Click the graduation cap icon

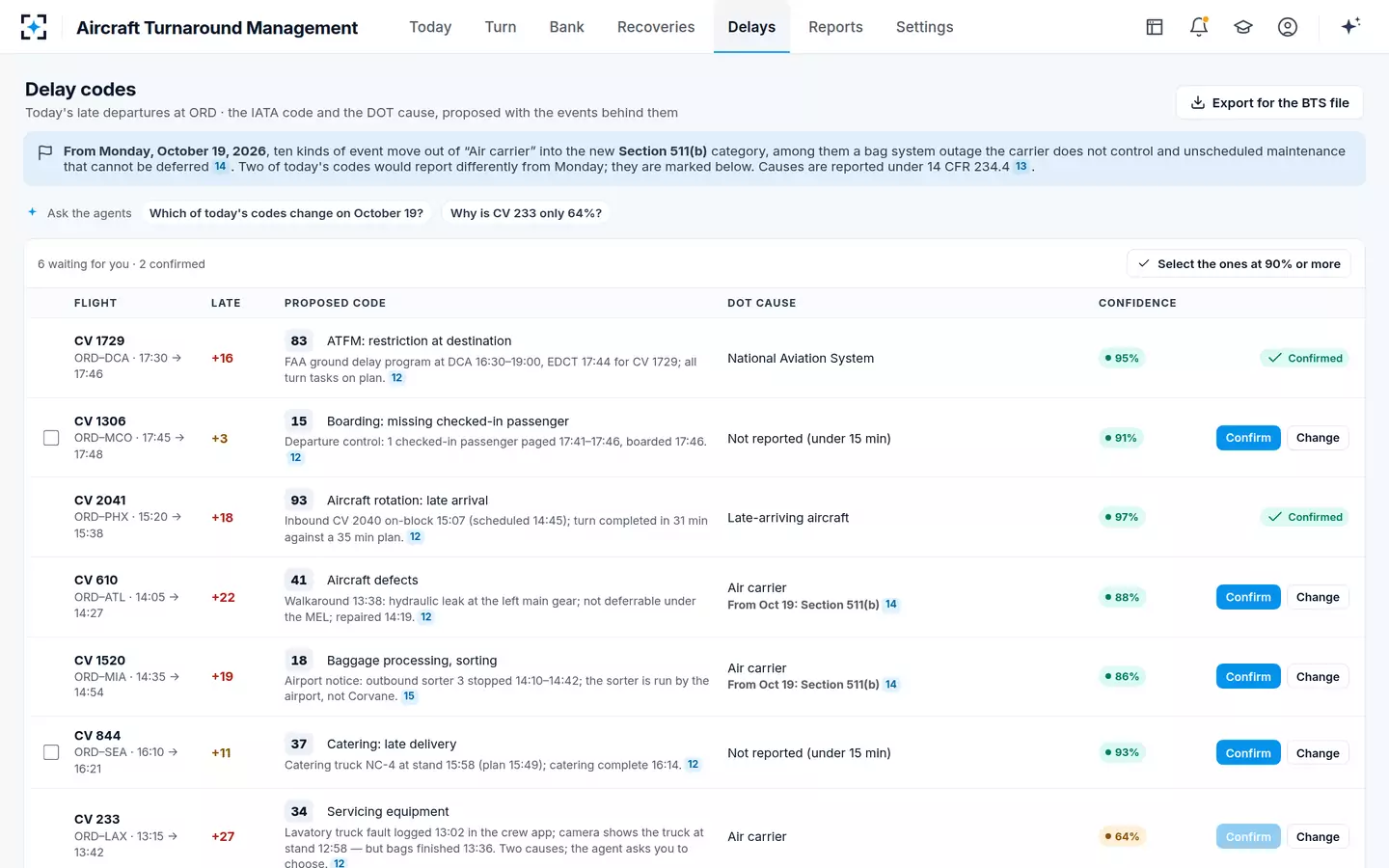pyautogui.click(x=1243, y=27)
